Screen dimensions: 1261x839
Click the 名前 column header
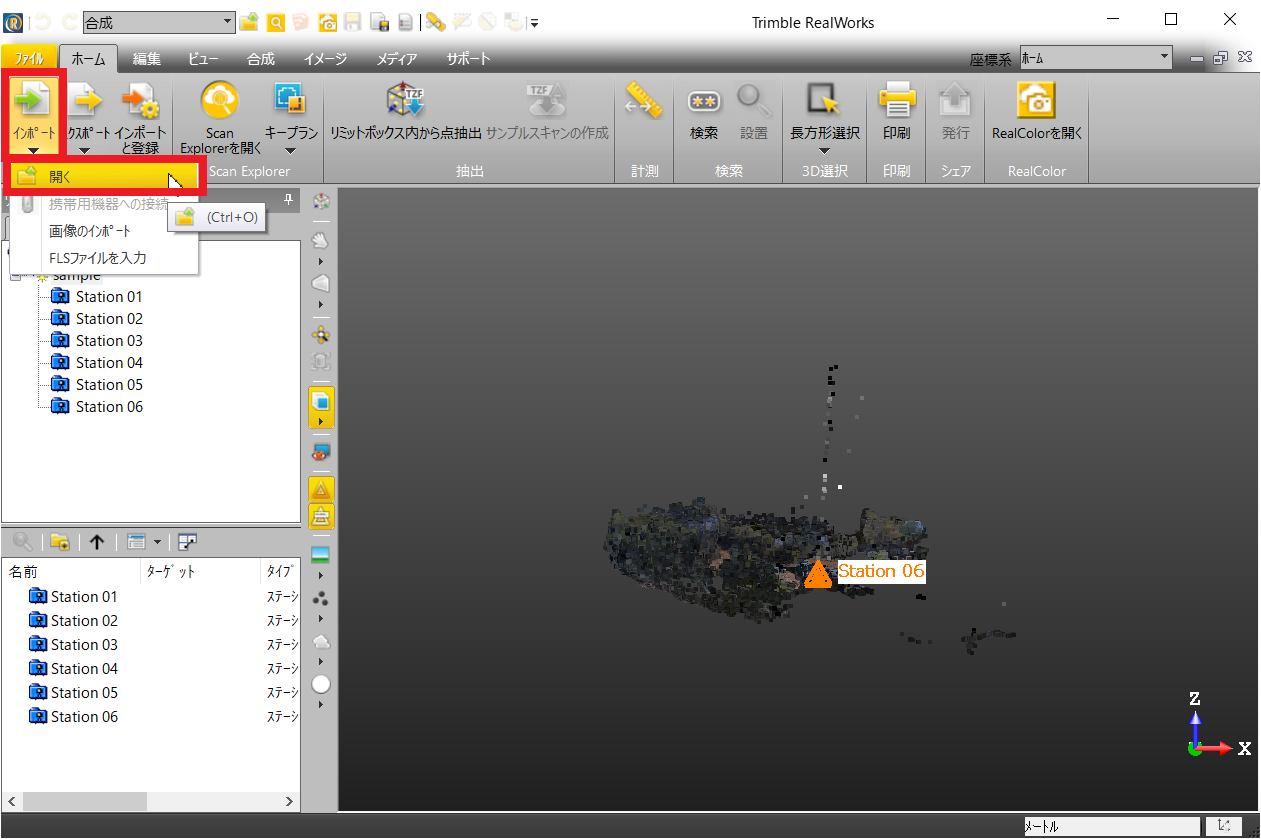72,572
